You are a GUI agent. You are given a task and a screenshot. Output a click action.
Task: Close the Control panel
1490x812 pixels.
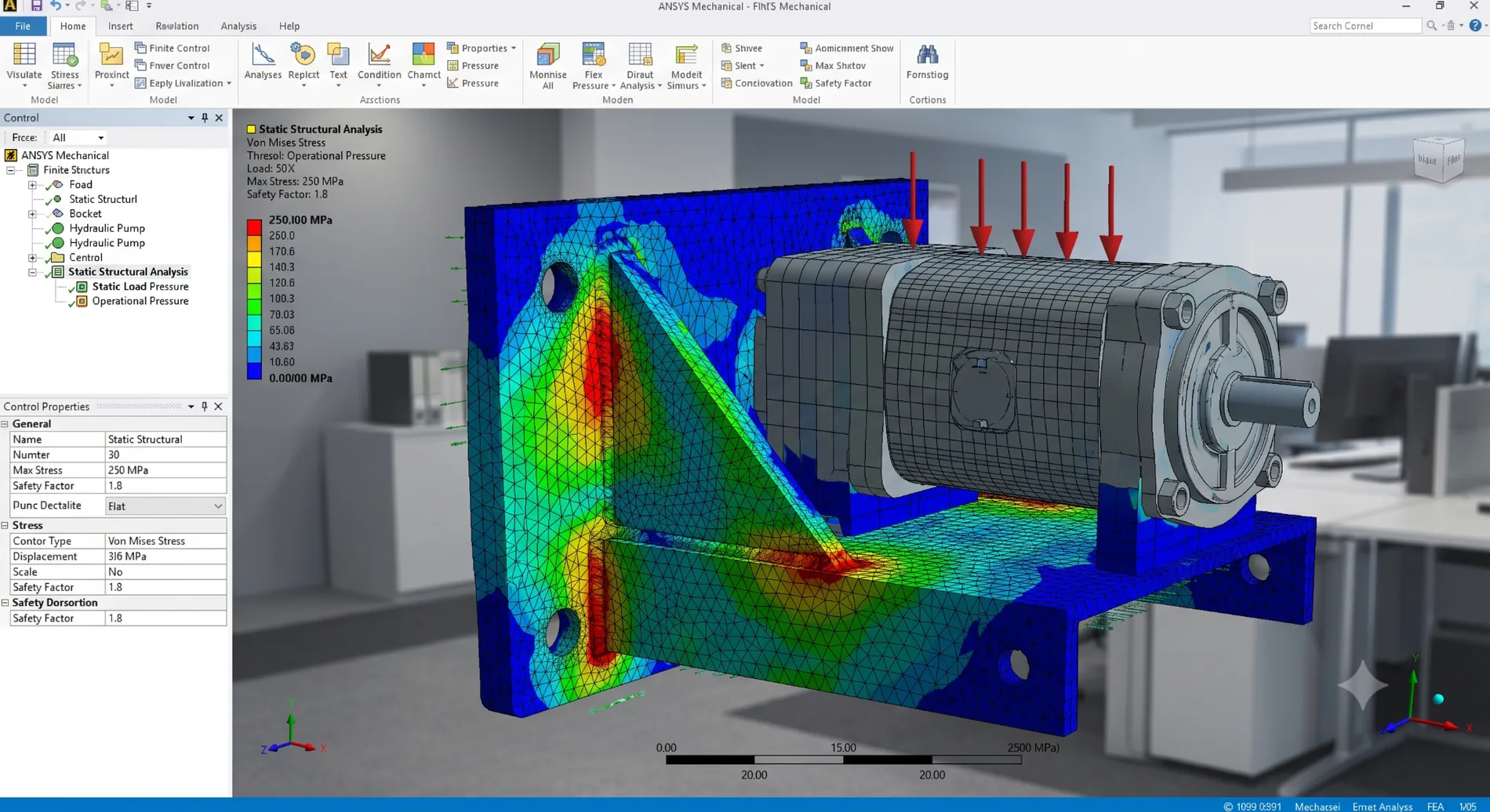tap(219, 118)
